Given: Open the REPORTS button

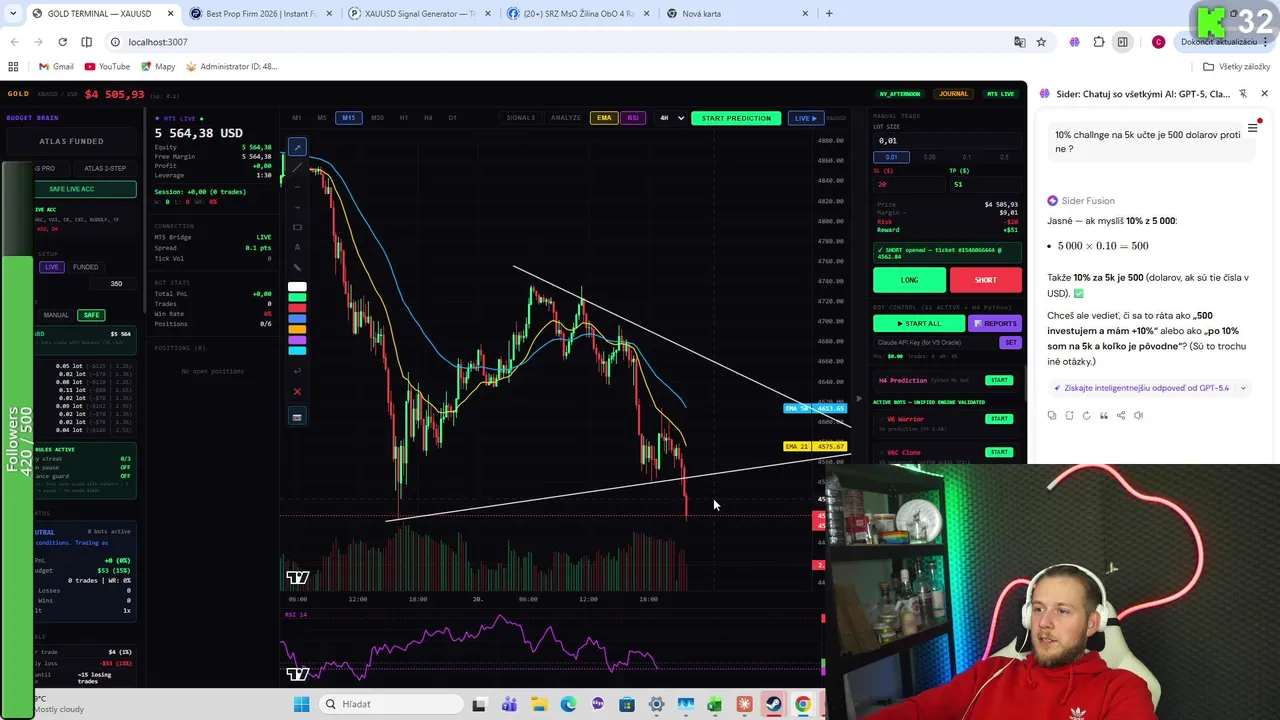Looking at the screenshot, I should click(995, 323).
